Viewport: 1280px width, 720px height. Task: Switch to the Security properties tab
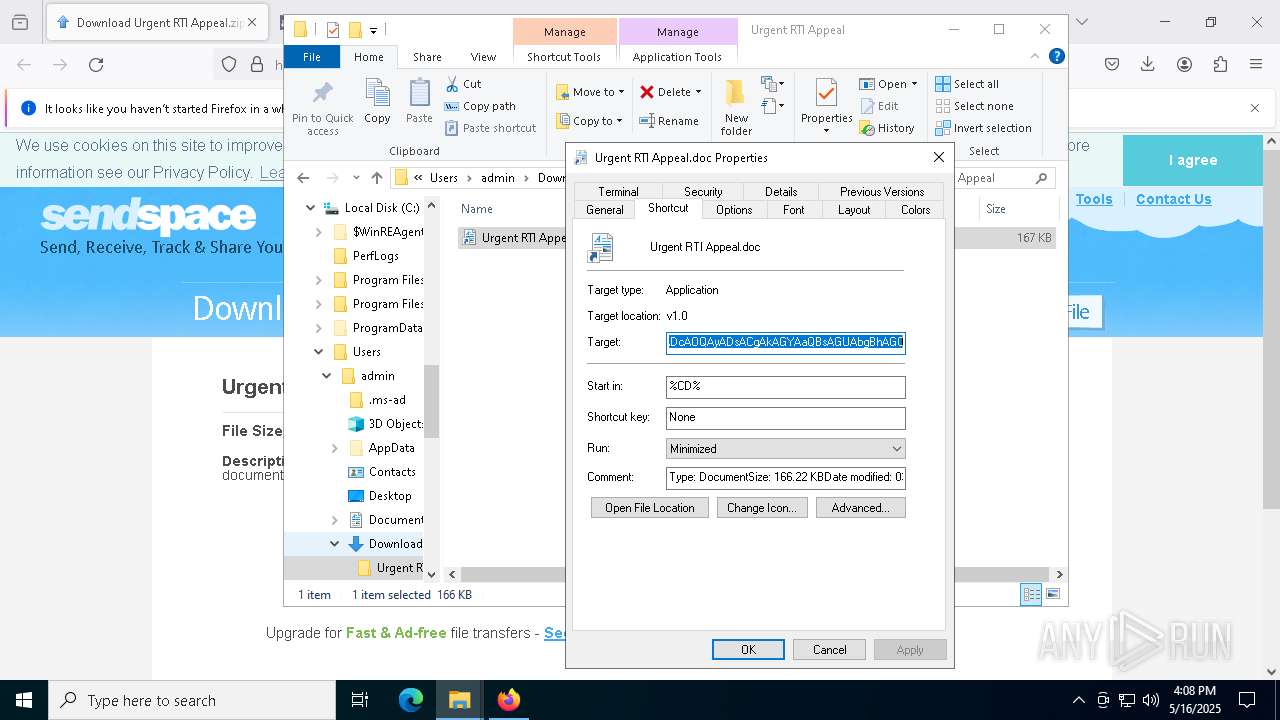point(703,192)
